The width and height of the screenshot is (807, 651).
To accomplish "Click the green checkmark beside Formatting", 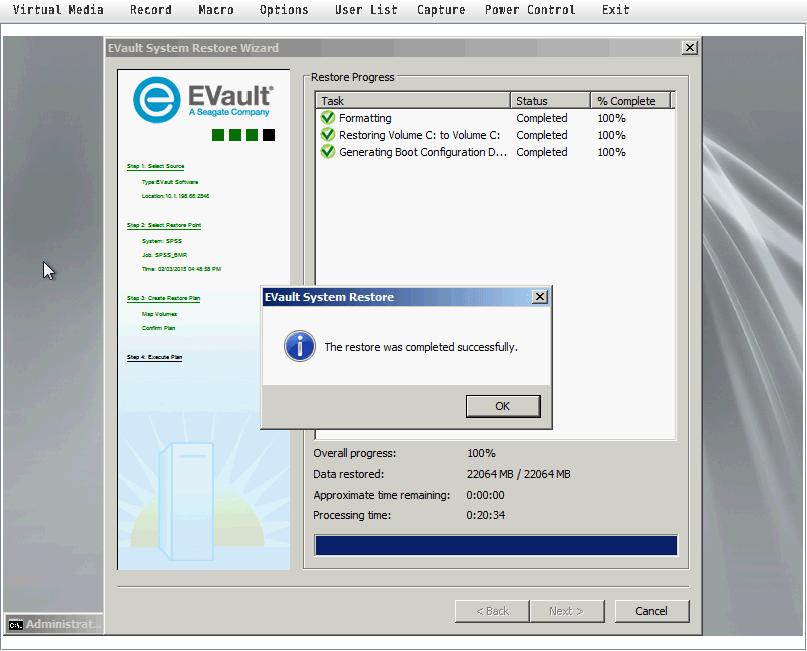I will point(327,118).
